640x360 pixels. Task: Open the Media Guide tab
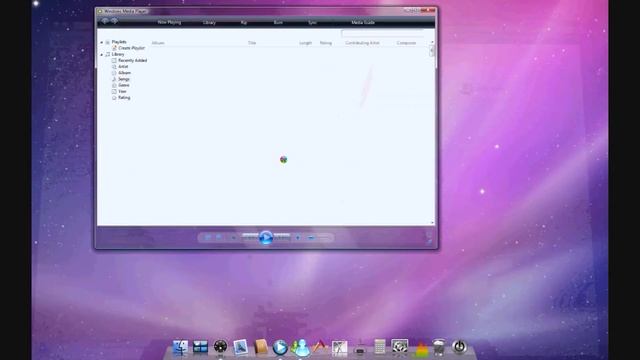coord(363,22)
